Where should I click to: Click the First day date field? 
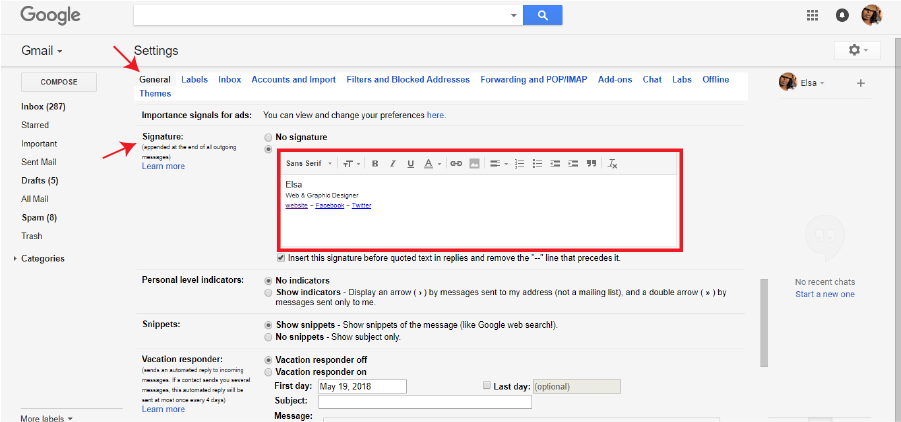363,386
